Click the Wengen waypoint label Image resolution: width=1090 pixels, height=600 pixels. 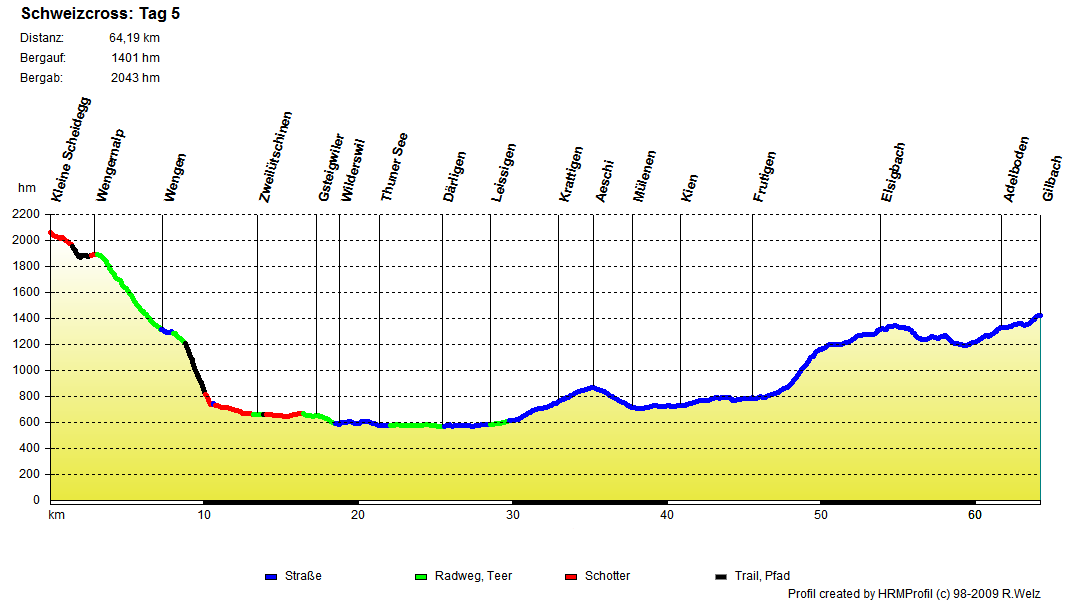(175, 178)
